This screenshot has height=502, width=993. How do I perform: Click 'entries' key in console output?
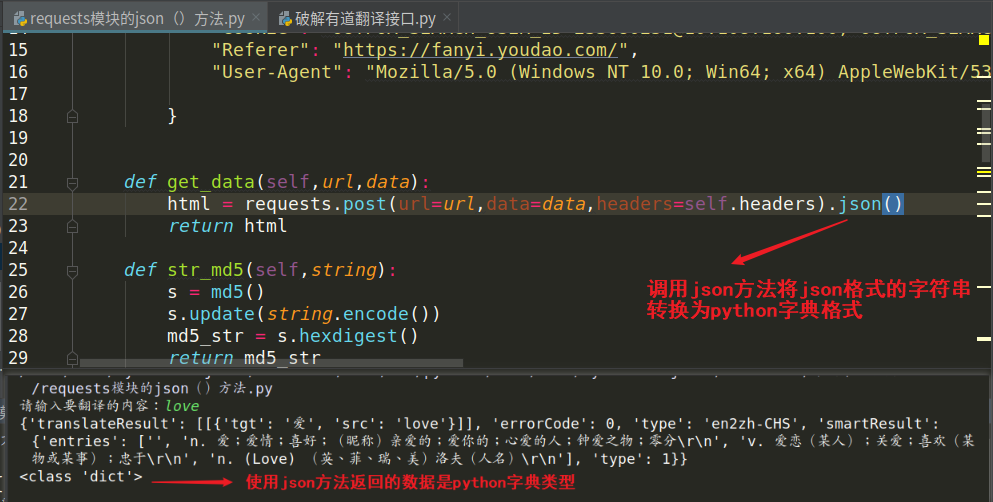tap(82, 441)
